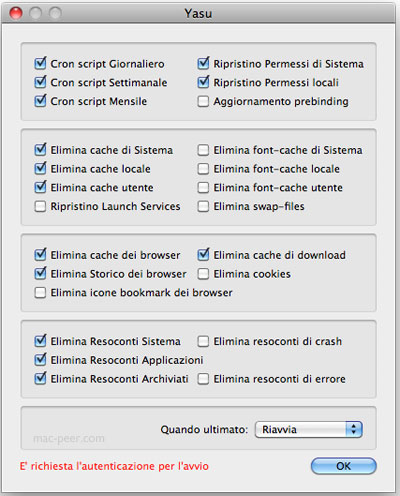Check Elimina resoconti di errore

click(x=203, y=379)
